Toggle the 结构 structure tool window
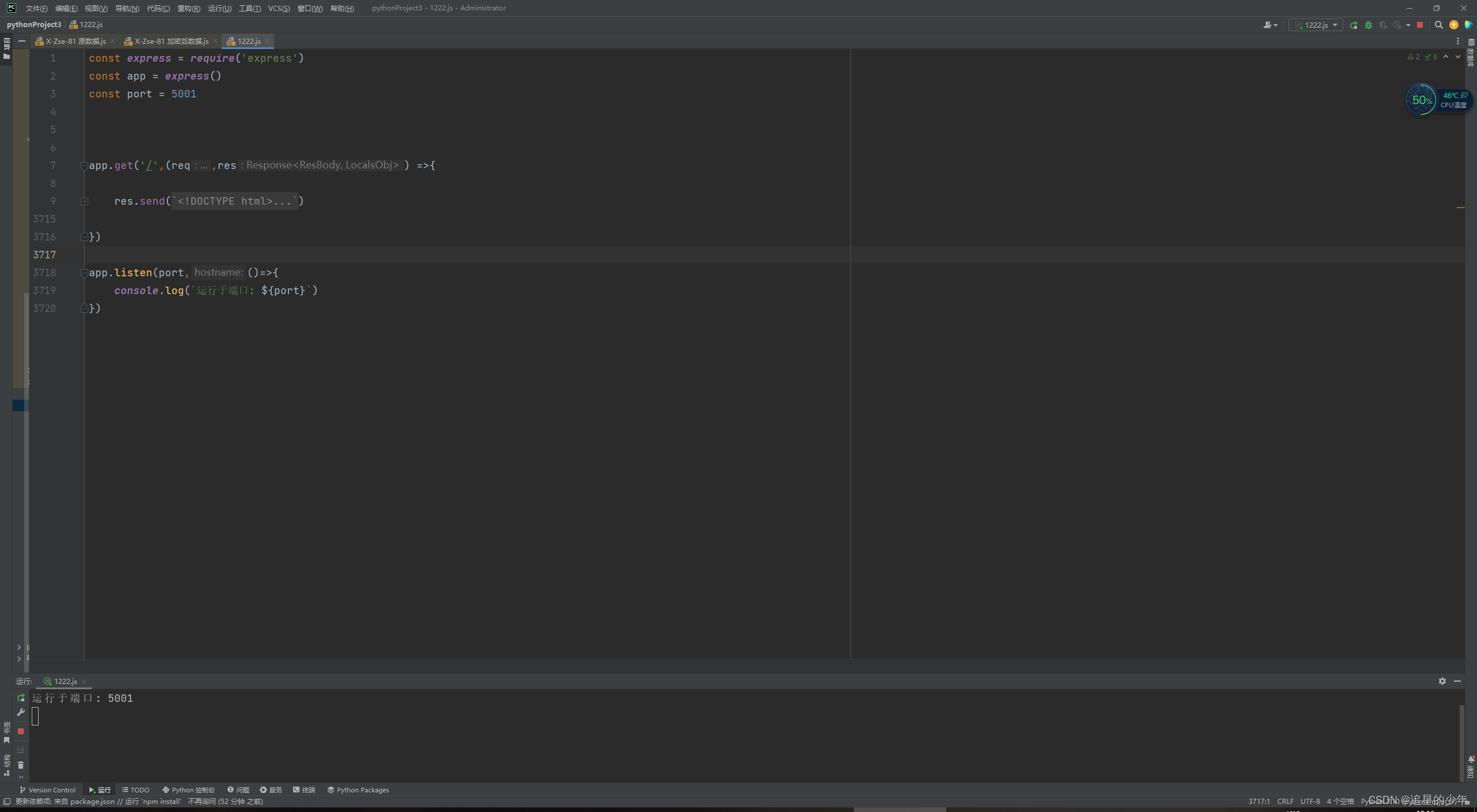This screenshot has width=1477, height=812. pos(6,765)
